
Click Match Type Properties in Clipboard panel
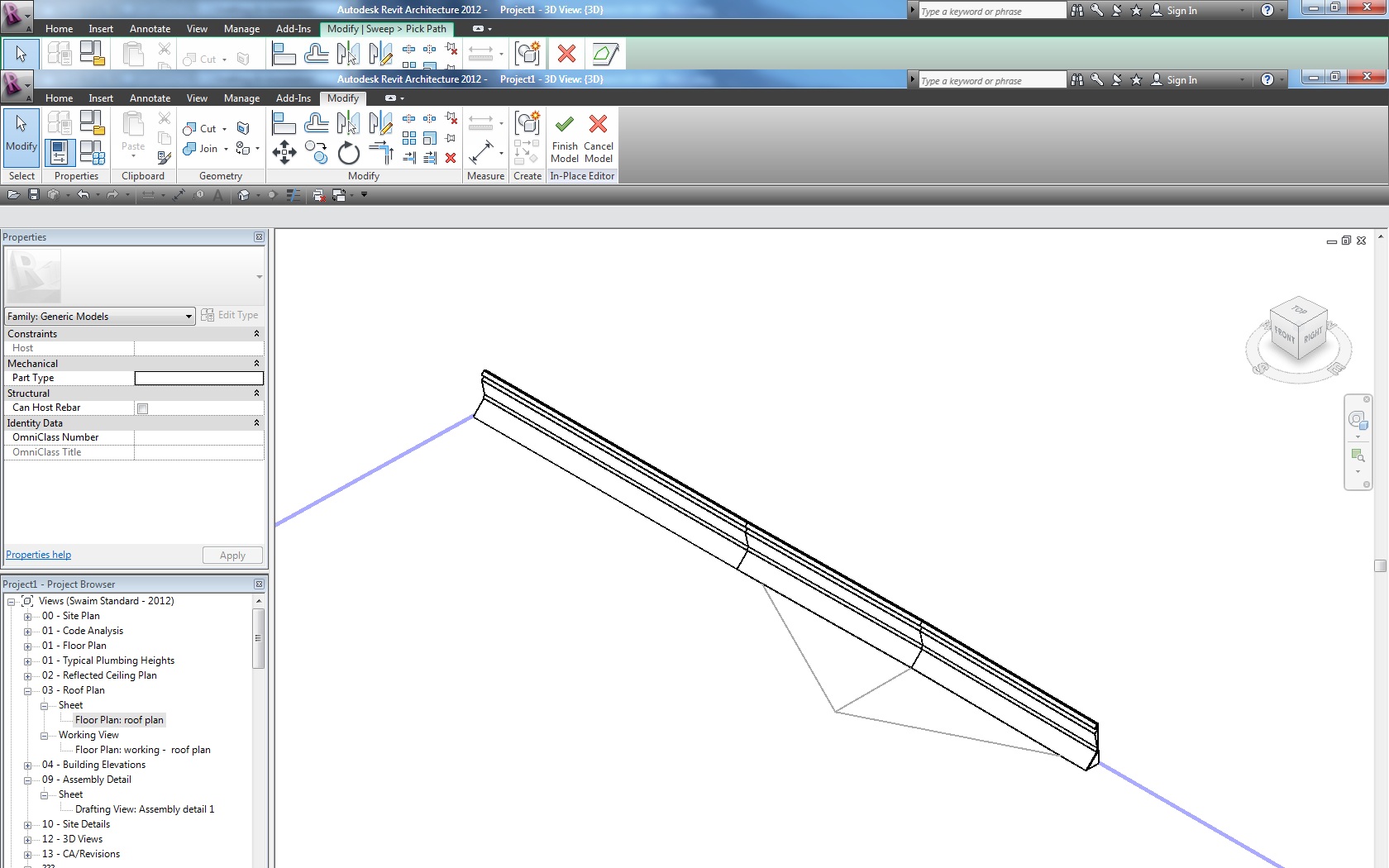tap(165, 157)
